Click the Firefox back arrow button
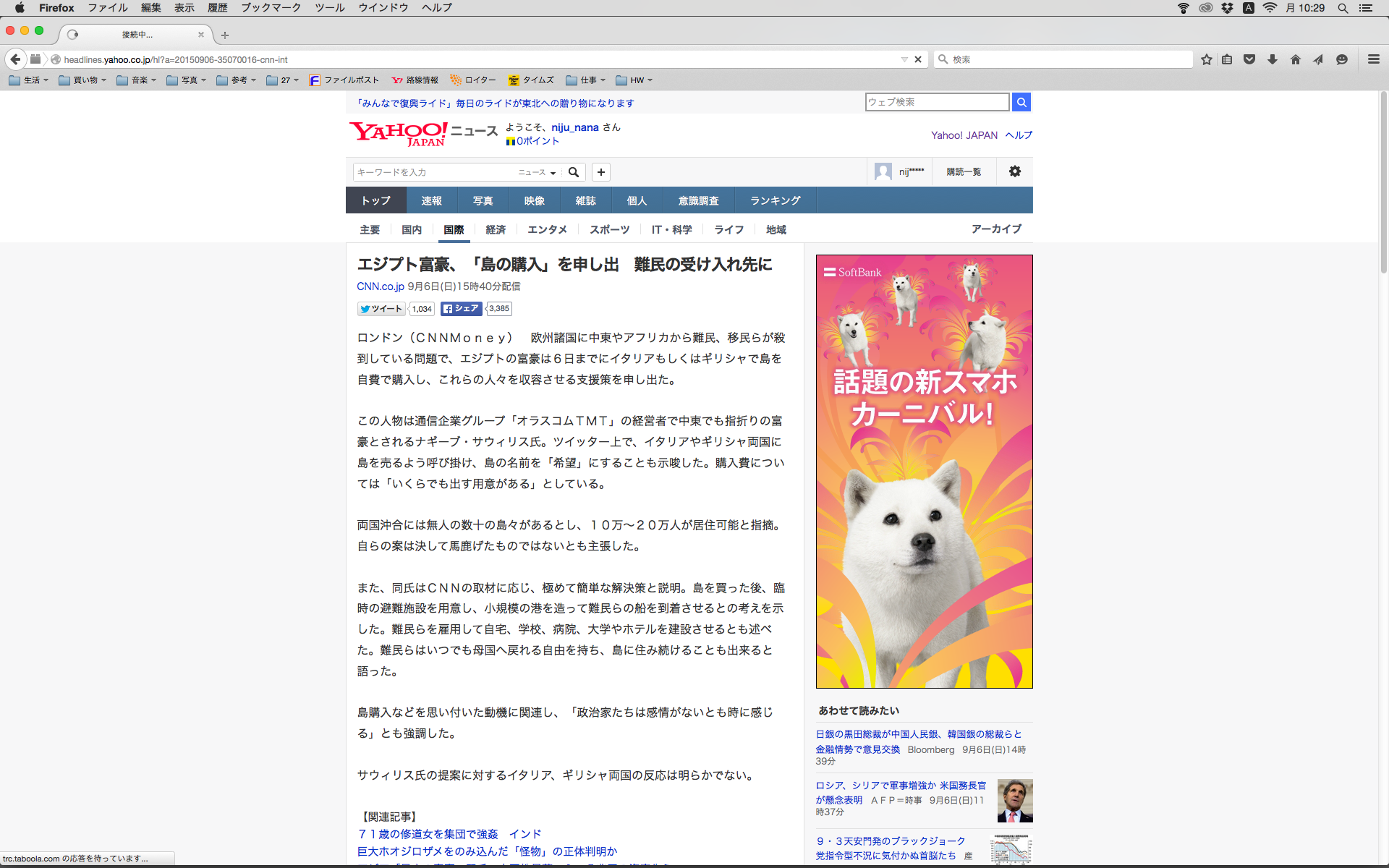The width and height of the screenshot is (1389, 868). tap(15, 59)
